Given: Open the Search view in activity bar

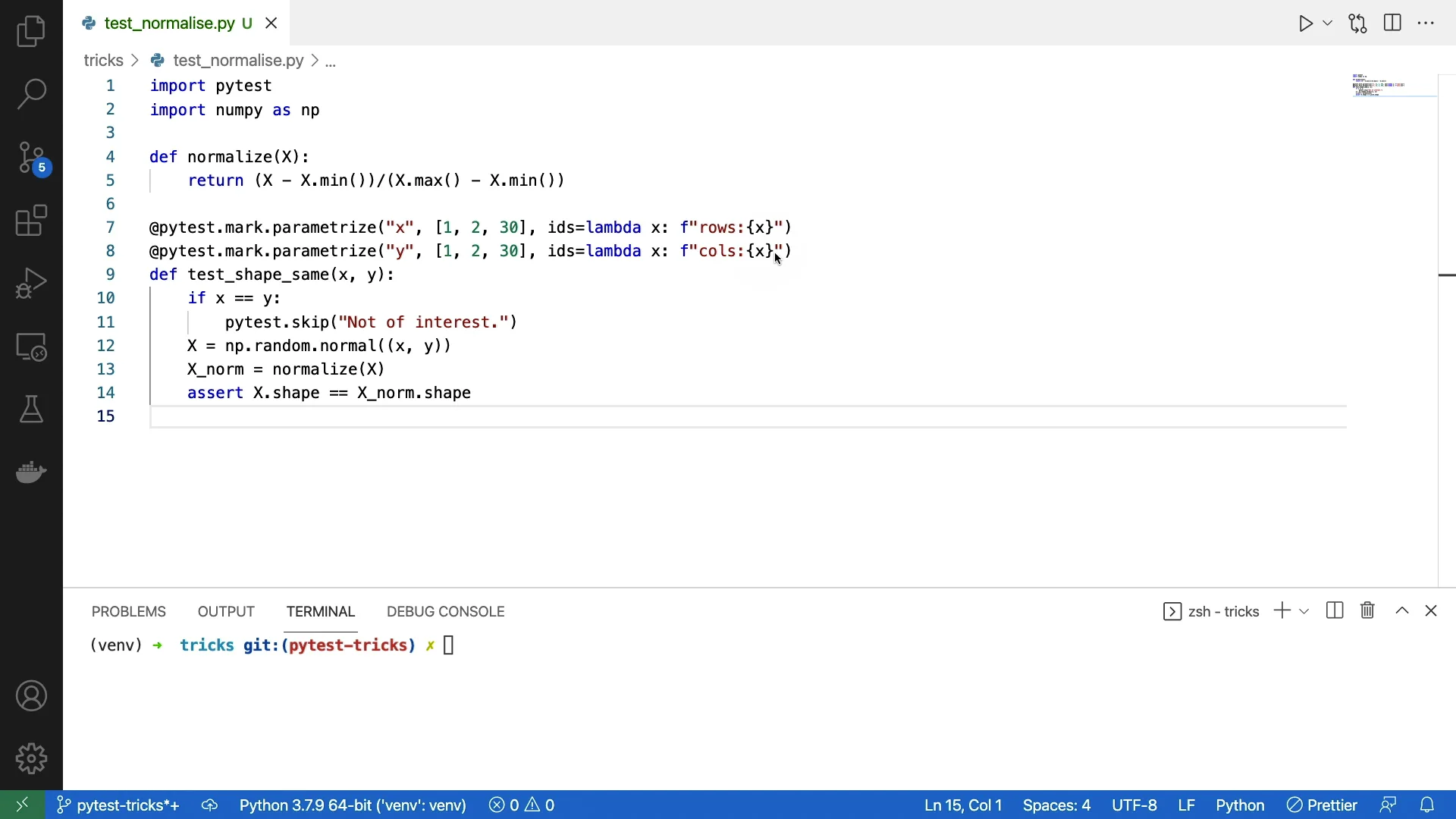Looking at the screenshot, I should click(x=31, y=95).
